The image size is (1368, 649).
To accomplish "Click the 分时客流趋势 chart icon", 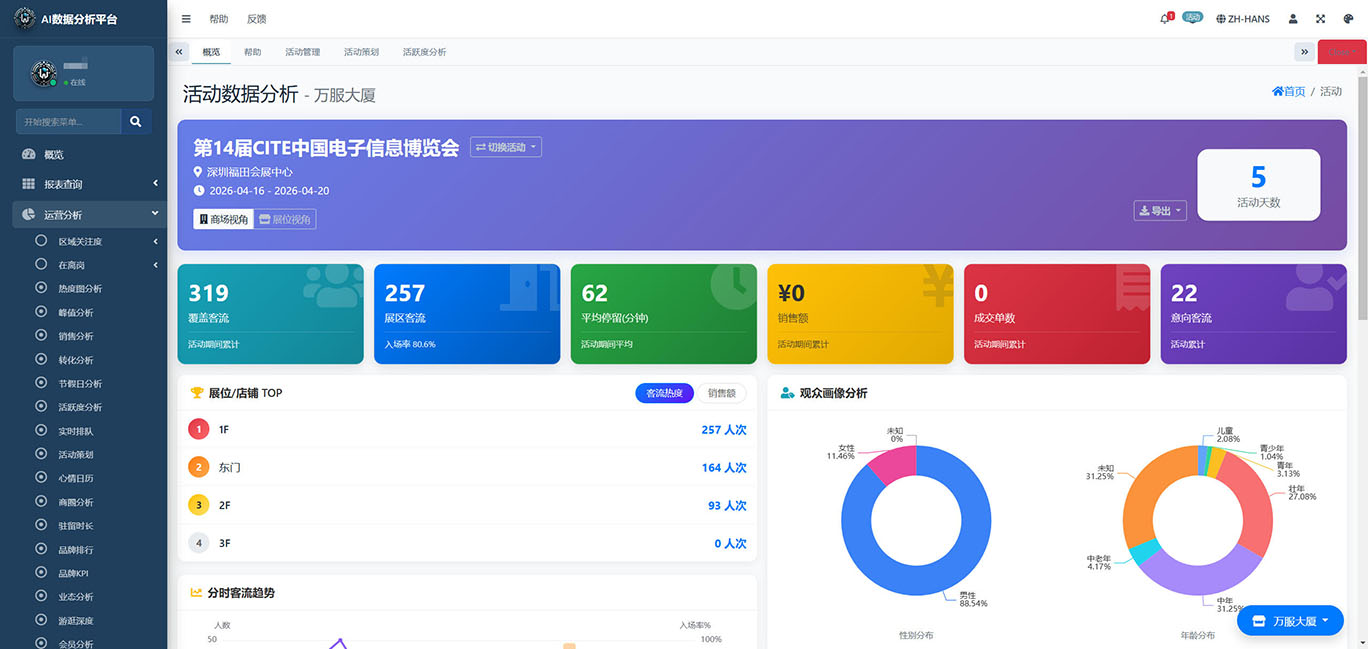I will 196,592.
